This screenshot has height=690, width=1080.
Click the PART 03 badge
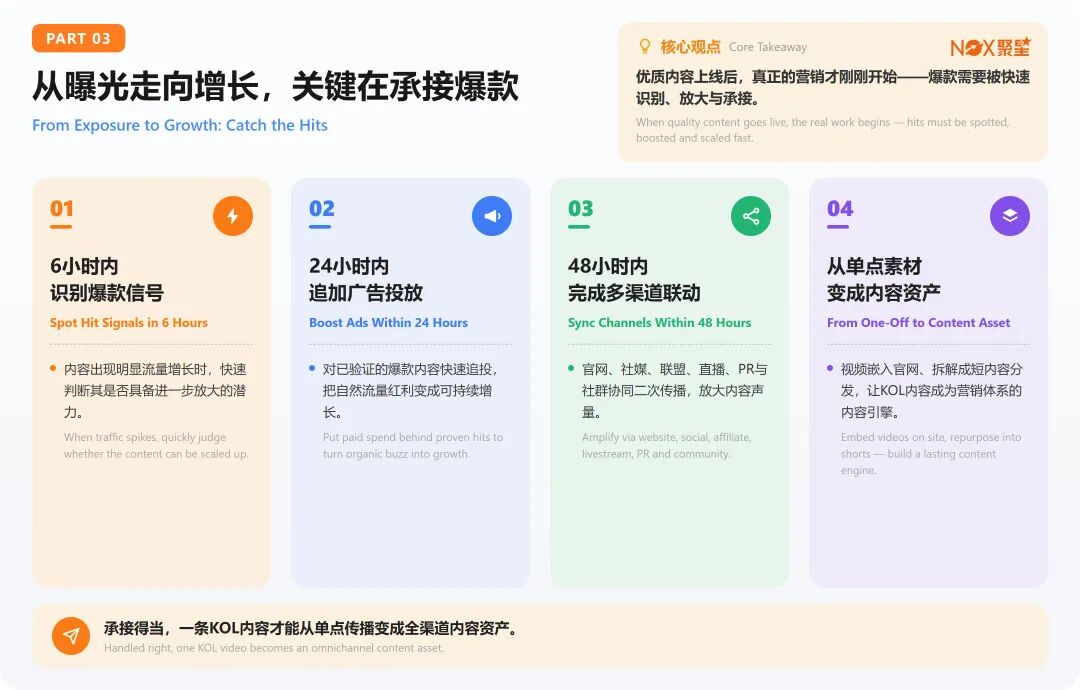[79, 39]
